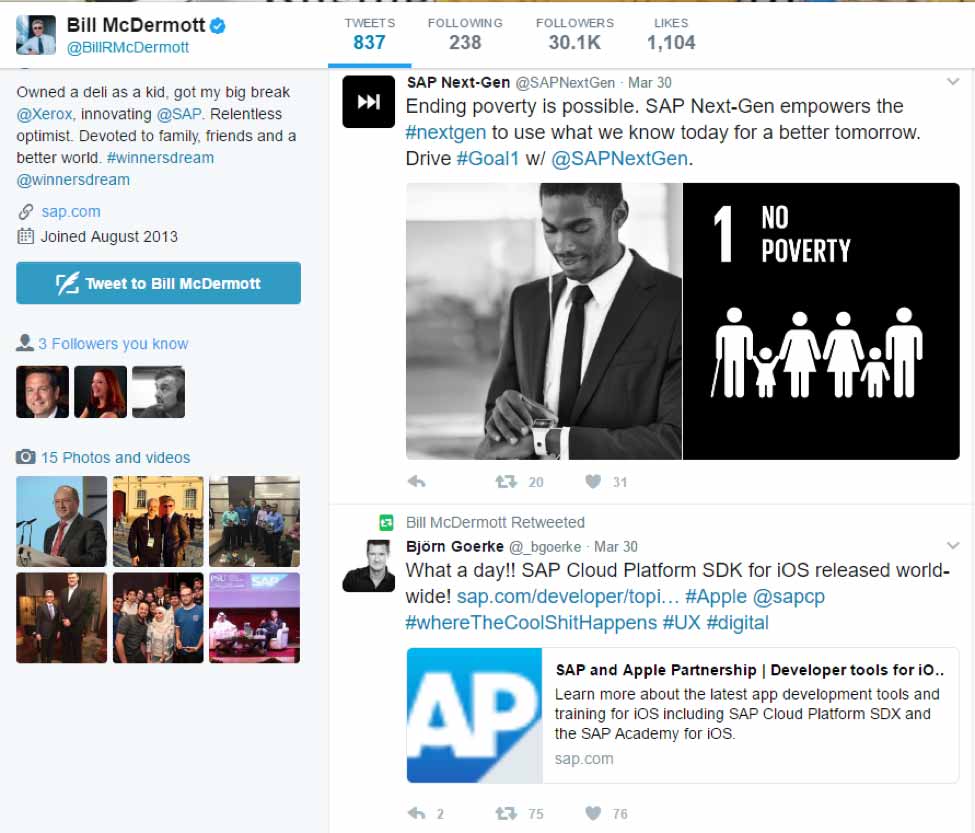The height and width of the screenshot is (833, 975).
Task: Open the Mar 30 timestamp on SAP Next-Gen tweet
Action: (650, 83)
